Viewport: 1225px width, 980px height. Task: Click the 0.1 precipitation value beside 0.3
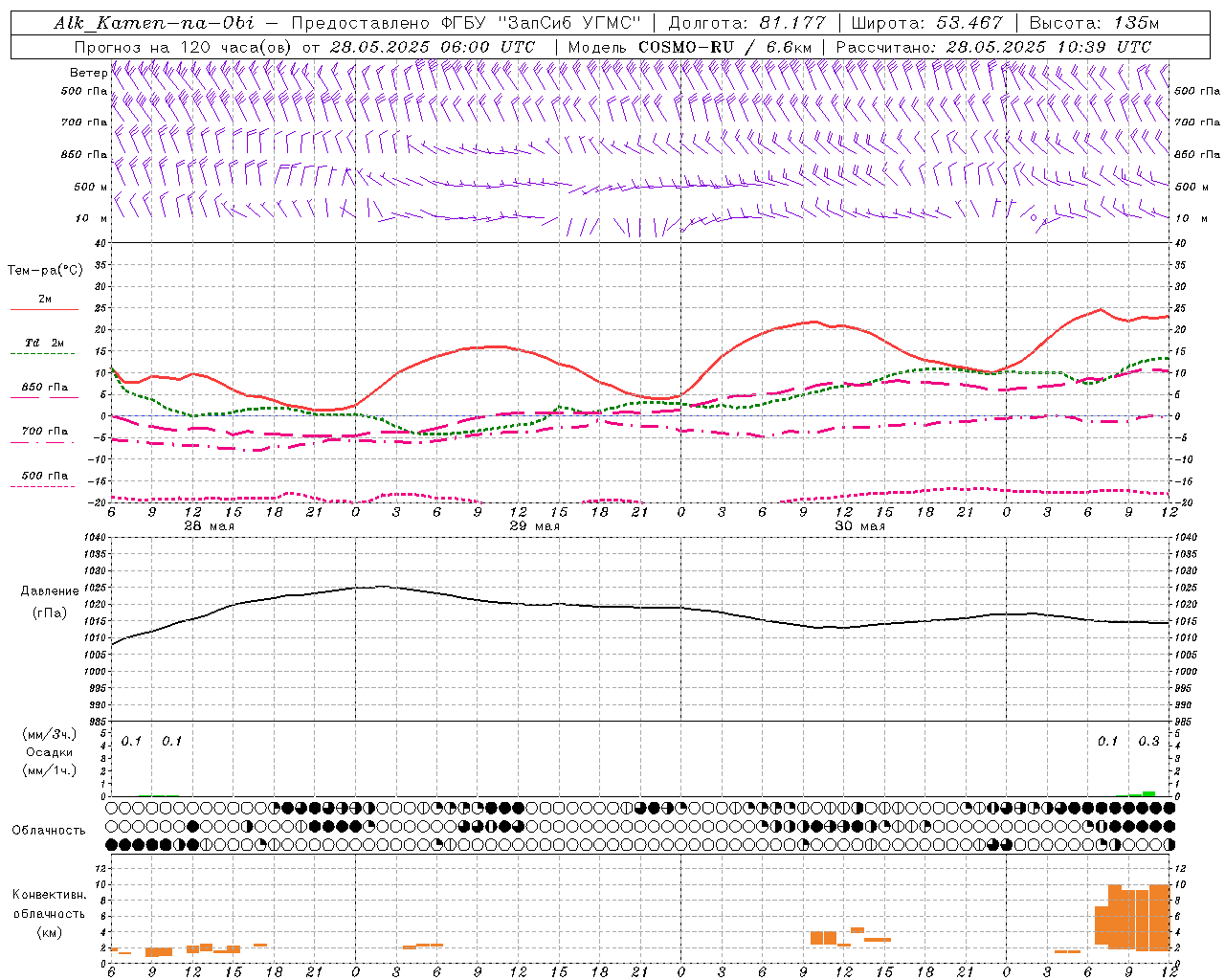(x=1107, y=742)
